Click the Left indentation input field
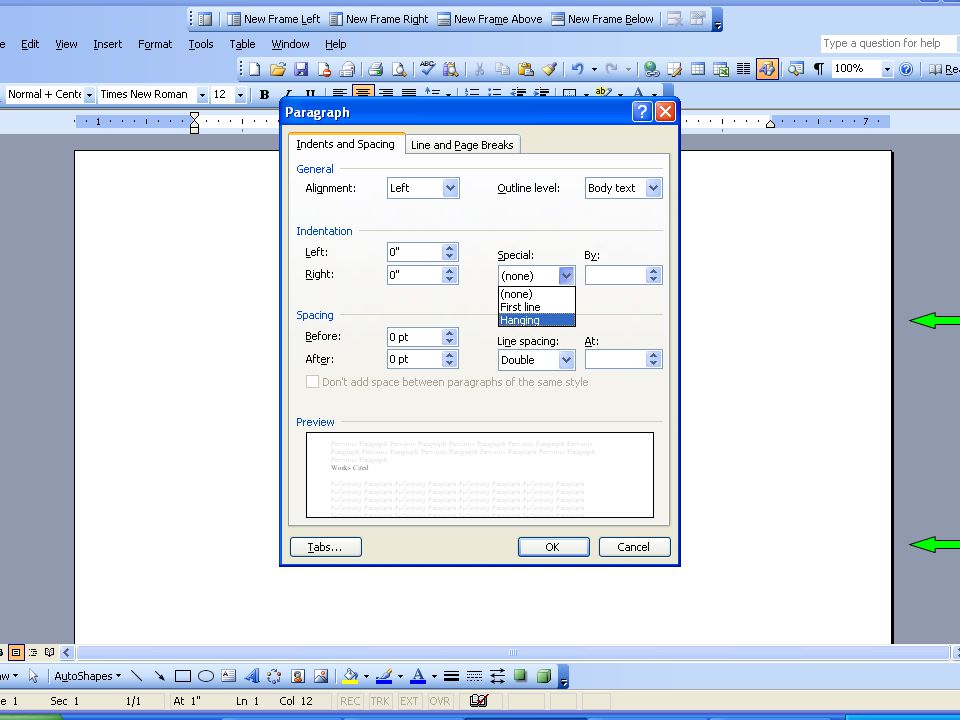This screenshot has width=960, height=720. coord(414,252)
